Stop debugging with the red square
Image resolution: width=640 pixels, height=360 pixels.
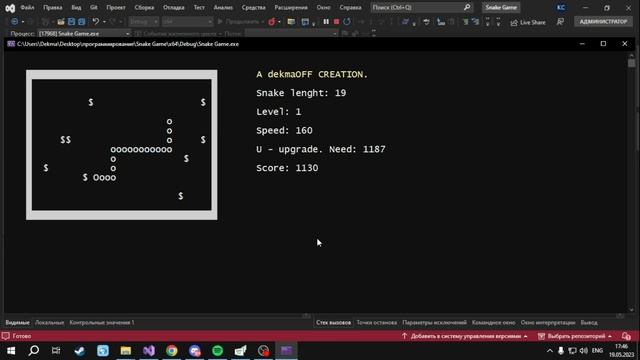(x=336, y=22)
